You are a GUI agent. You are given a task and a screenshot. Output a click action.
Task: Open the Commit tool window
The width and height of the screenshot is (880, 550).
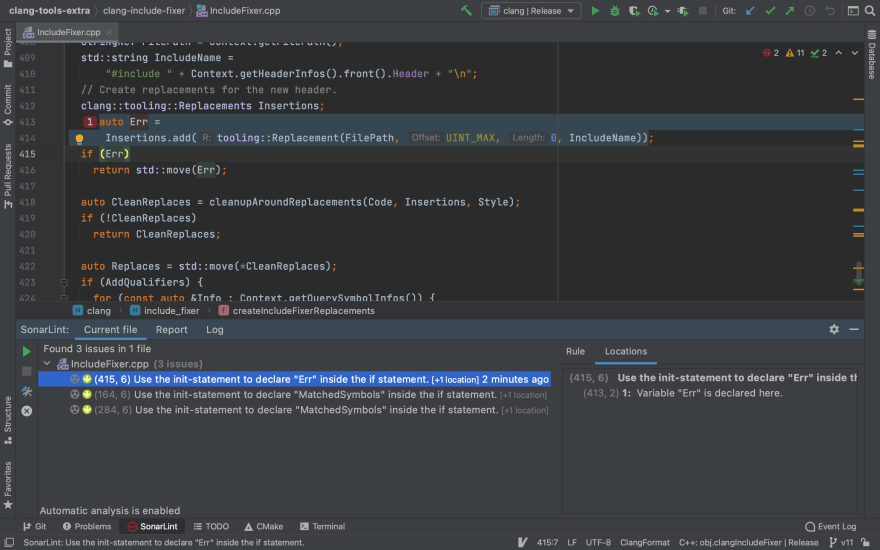(x=8, y=105)
